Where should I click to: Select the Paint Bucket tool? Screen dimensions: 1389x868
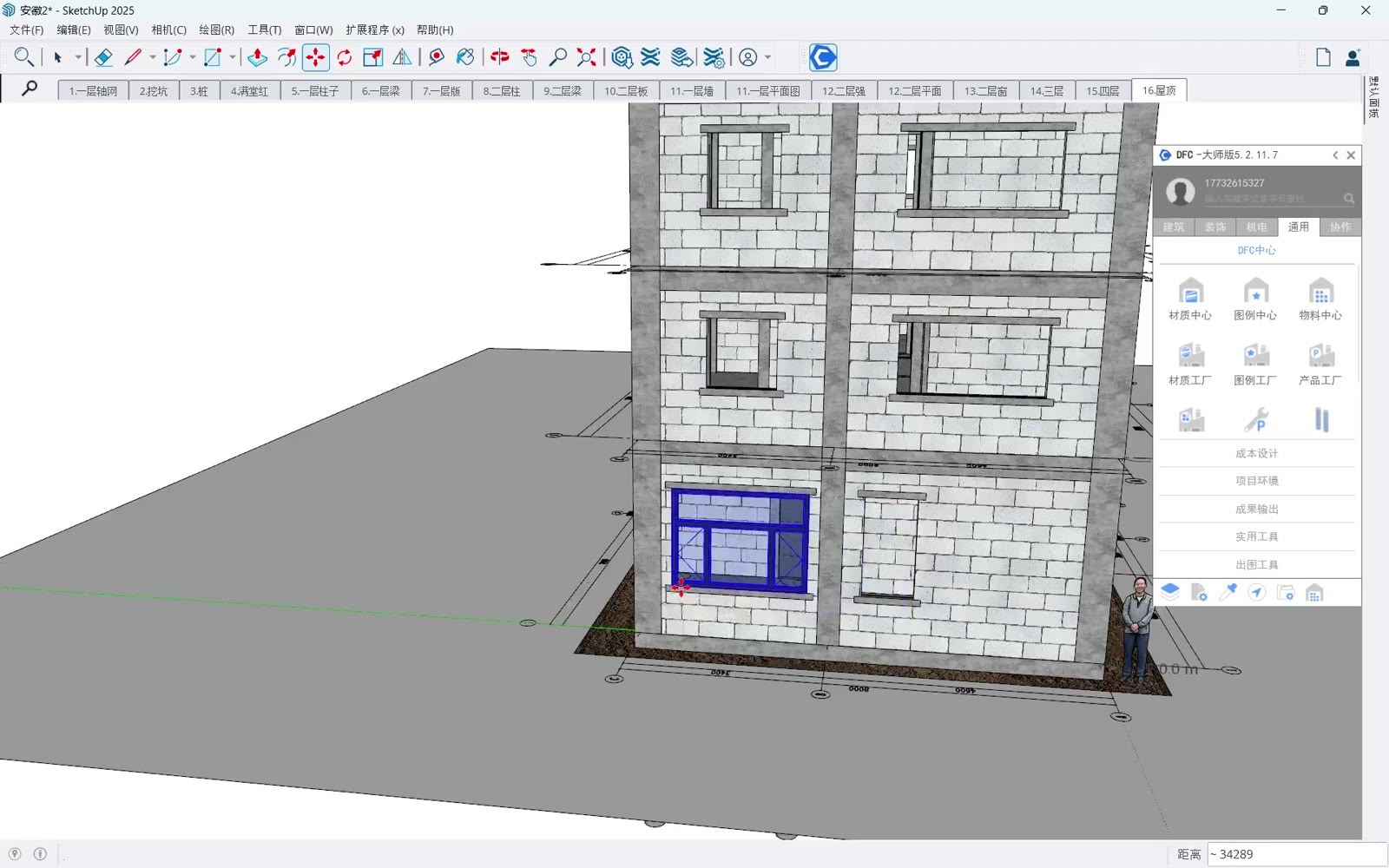click(x=466, y=57)
